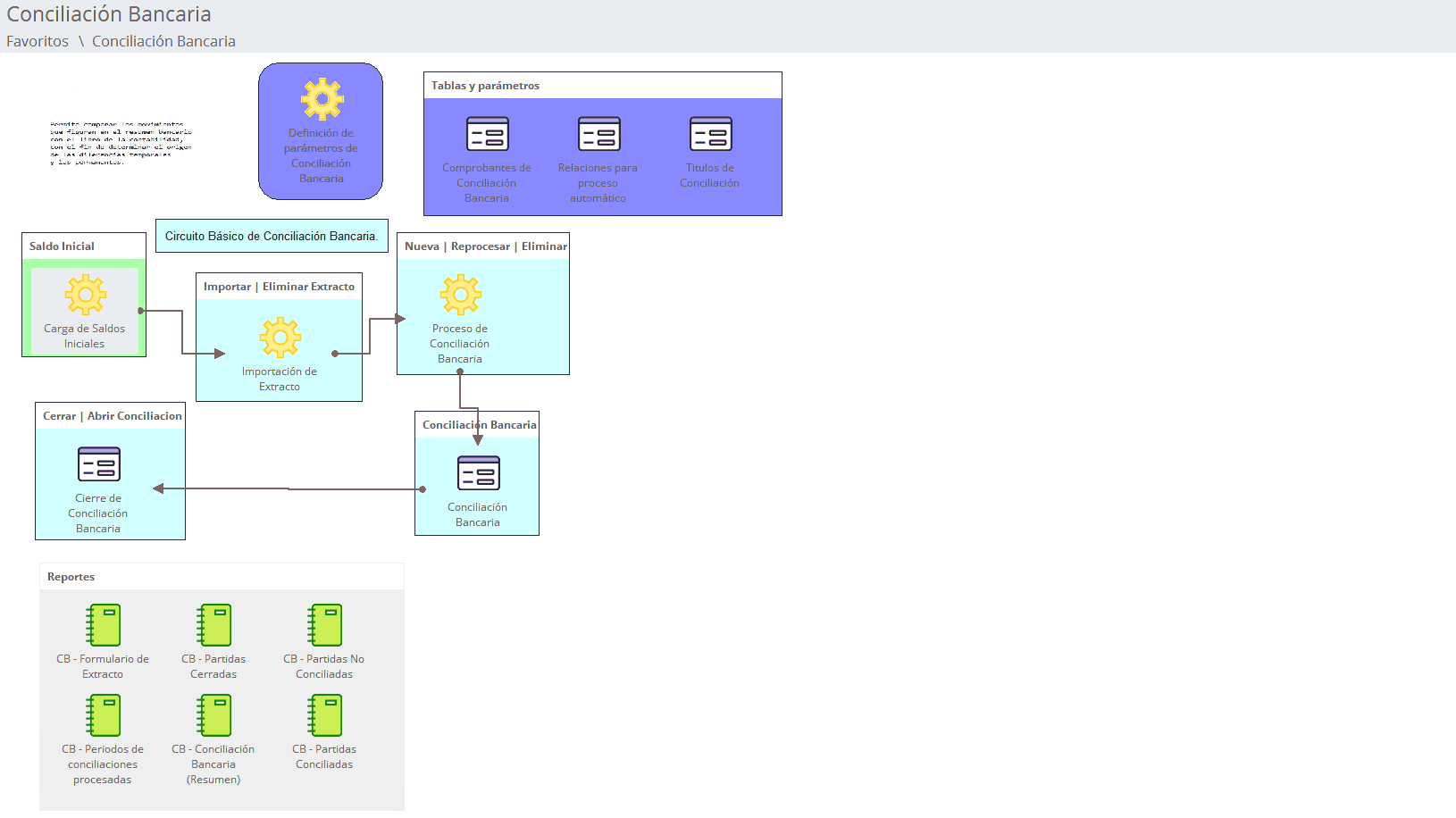1456x818 pixels.
Task: Click the Tablas y parámetros group header
Action: click(x=485, y=86)
